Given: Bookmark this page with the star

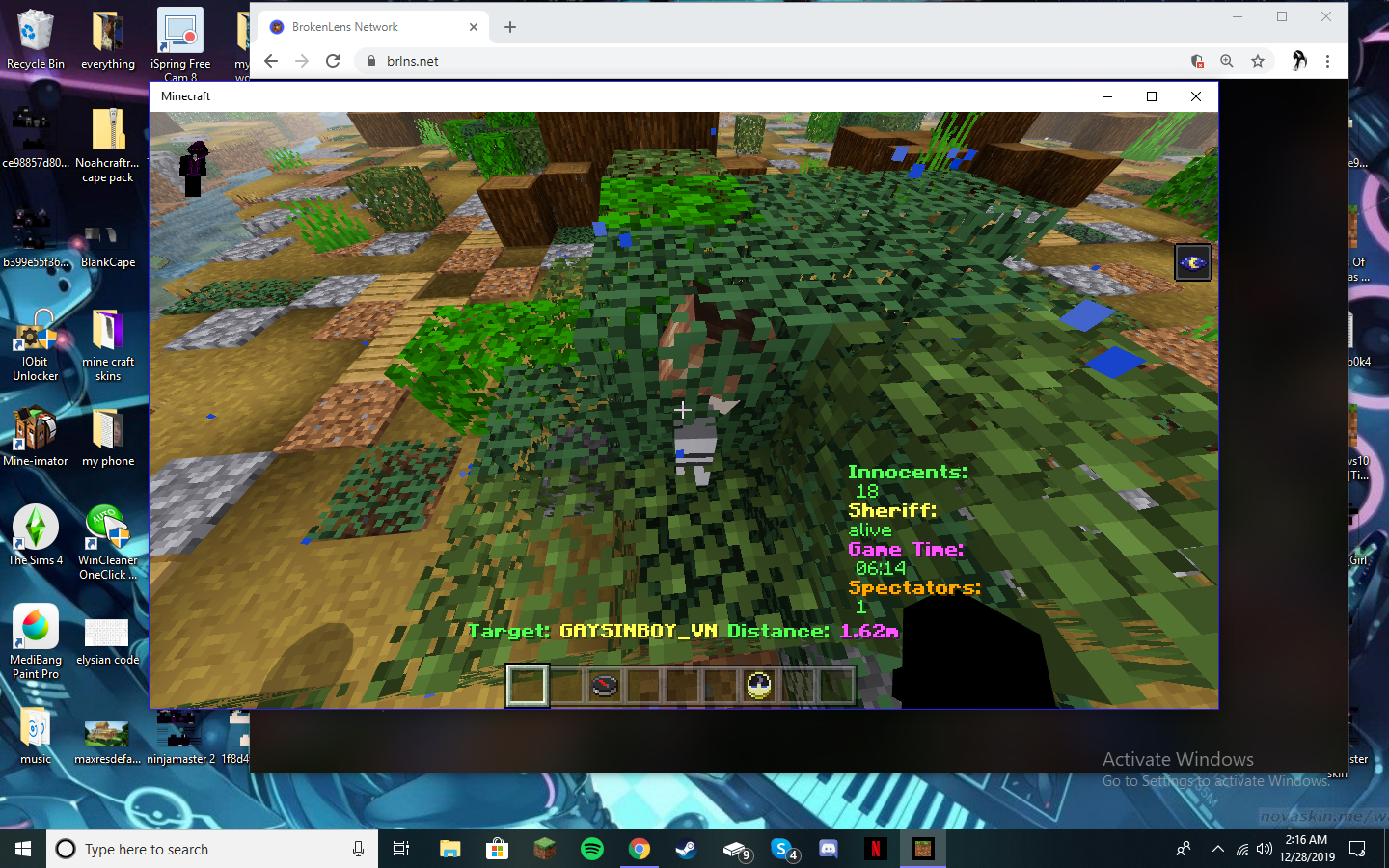Looking at the screenshot, I should pyautogui.click(x=1258, y=61).
